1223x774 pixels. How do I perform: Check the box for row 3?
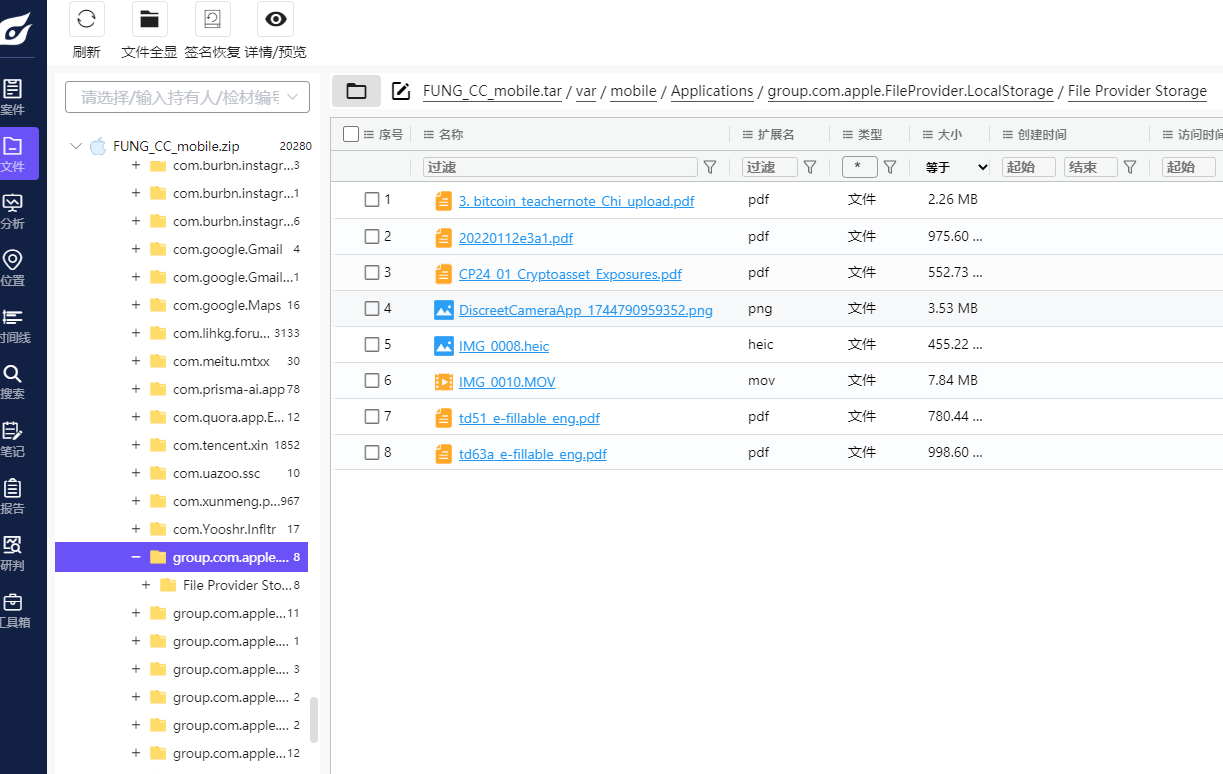372,273
